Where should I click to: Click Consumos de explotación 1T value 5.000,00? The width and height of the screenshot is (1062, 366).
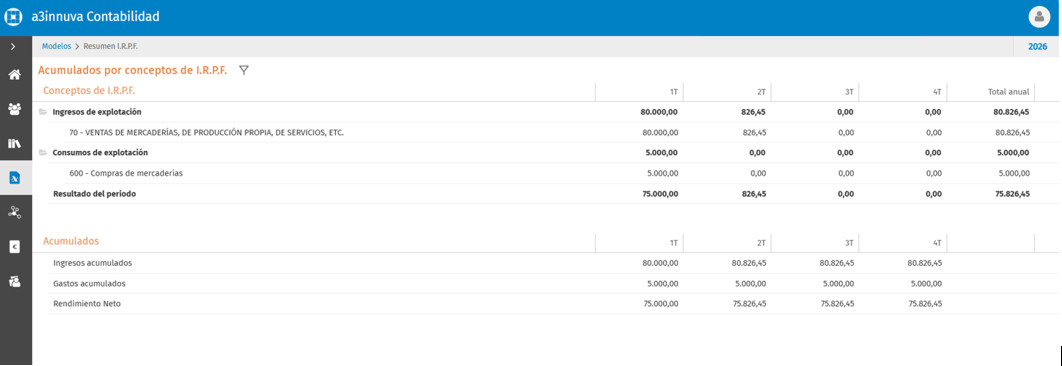click(x=662, y=152)
